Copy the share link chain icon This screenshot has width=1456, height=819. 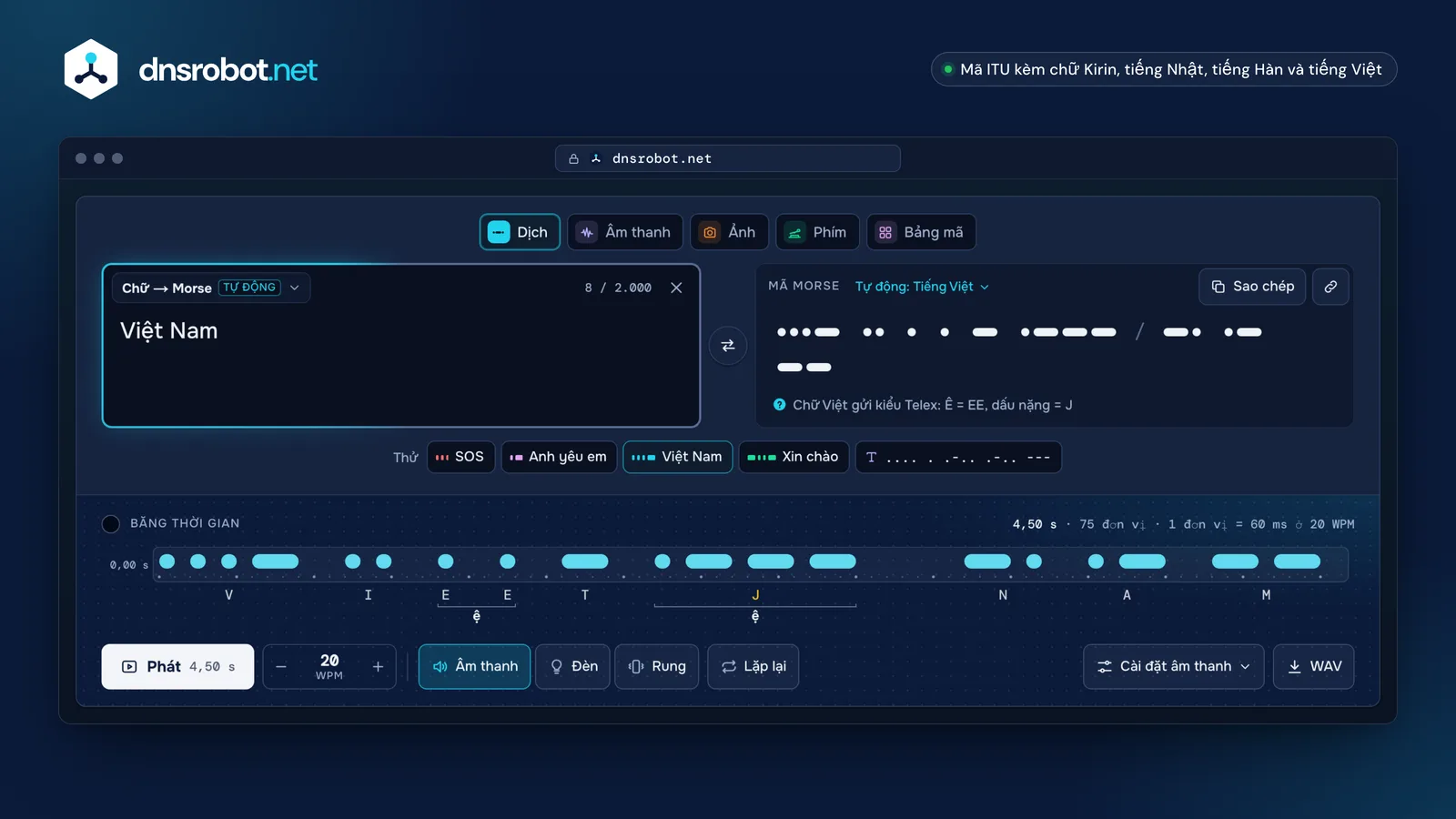pos(1330,287)
